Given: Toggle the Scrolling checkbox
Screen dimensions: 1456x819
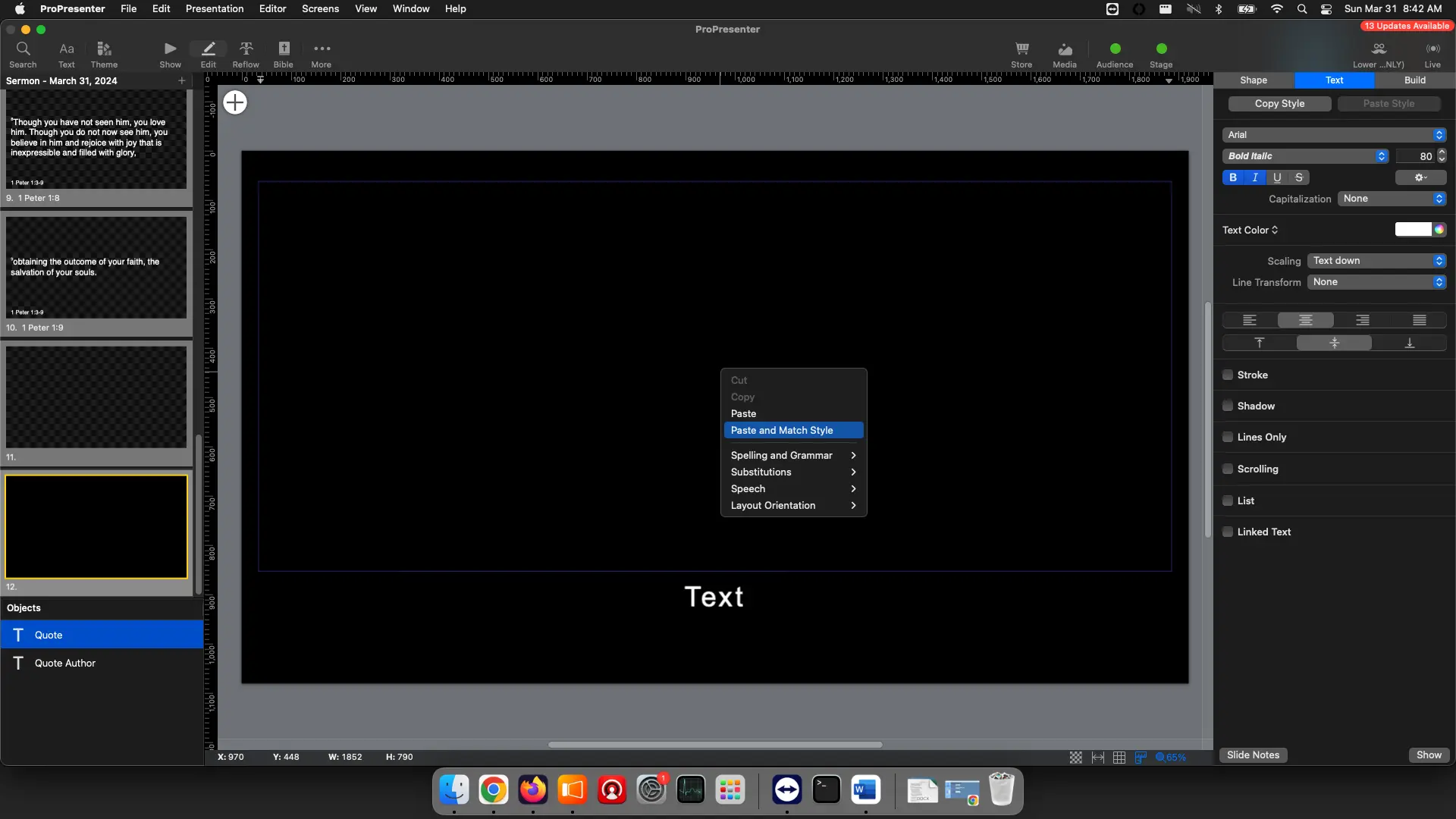Looking at the screenshot, I should [1228, 469].
